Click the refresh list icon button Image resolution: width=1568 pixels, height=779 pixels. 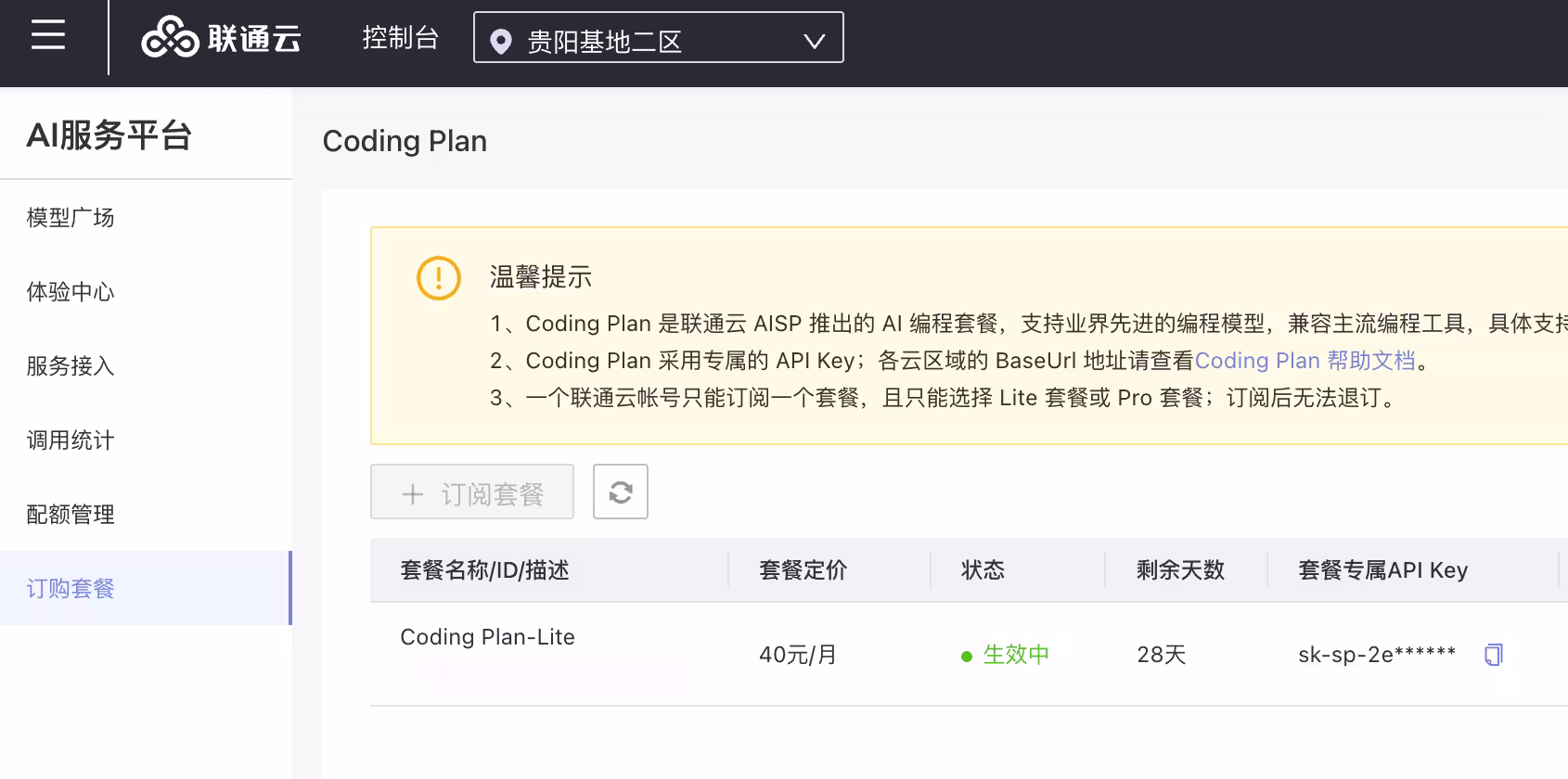click(x=621, y=492)
